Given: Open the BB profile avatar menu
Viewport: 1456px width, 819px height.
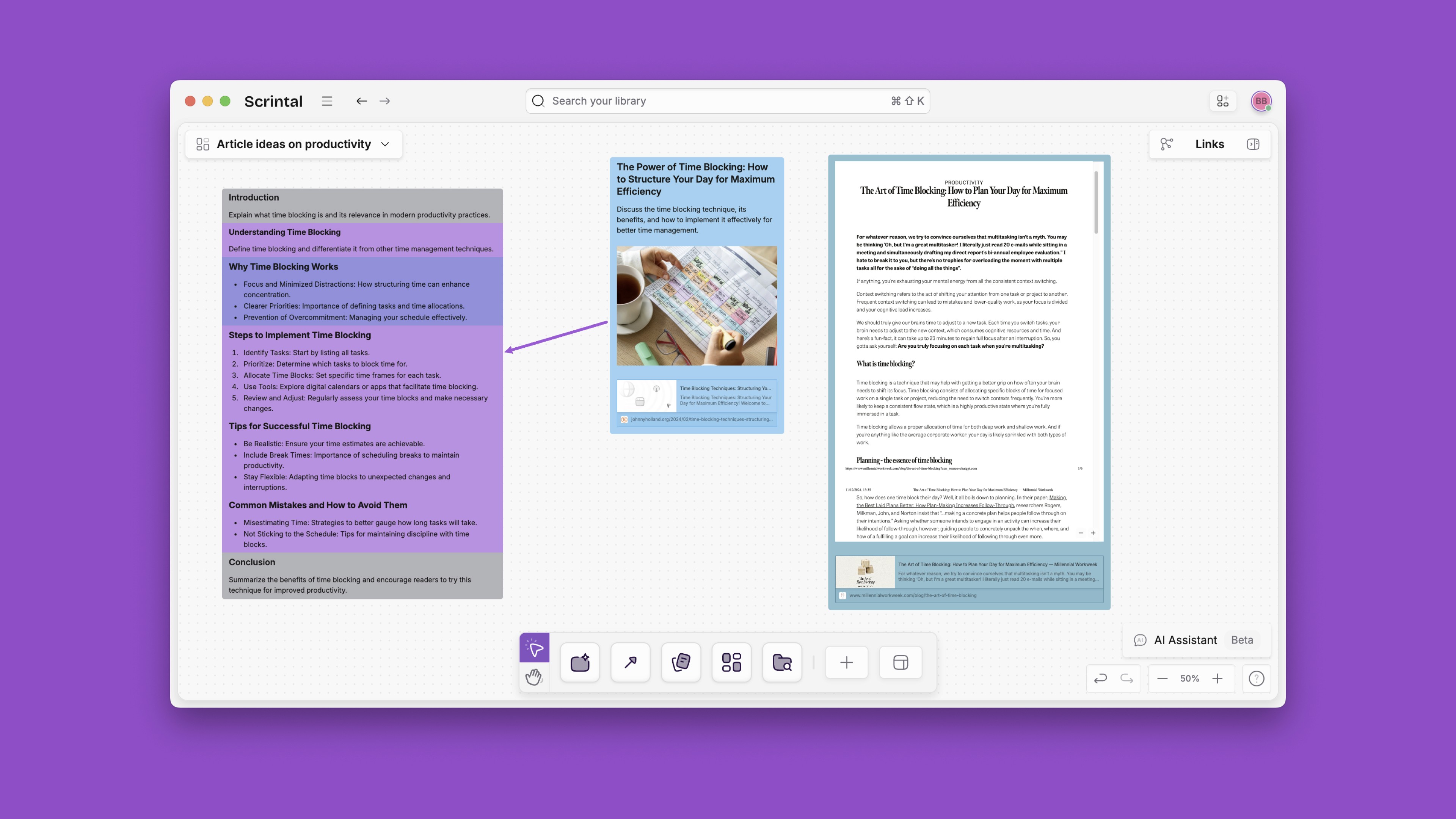Looking at the screenshot, I should click(x=1261, y=101).
